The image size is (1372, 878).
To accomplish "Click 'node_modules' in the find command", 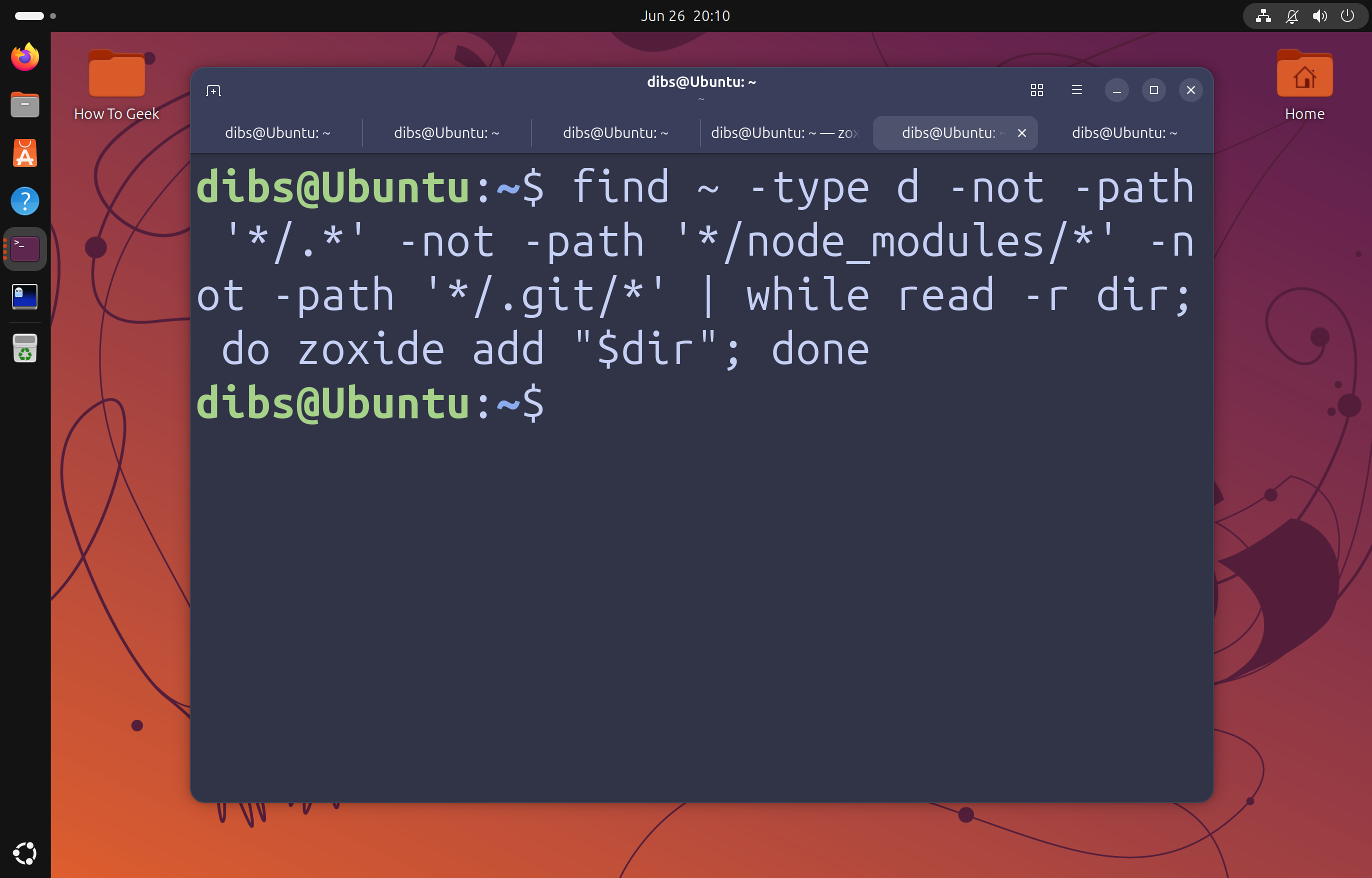I will point(895,241).
